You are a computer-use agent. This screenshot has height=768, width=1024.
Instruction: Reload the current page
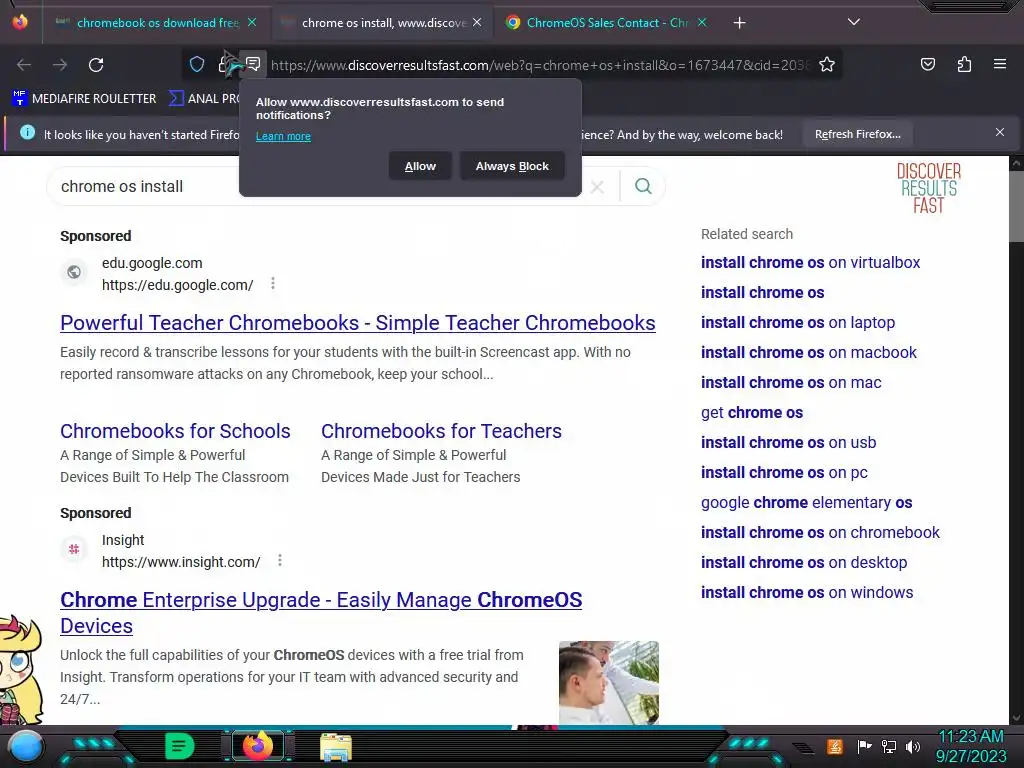(x=96, y=65)
